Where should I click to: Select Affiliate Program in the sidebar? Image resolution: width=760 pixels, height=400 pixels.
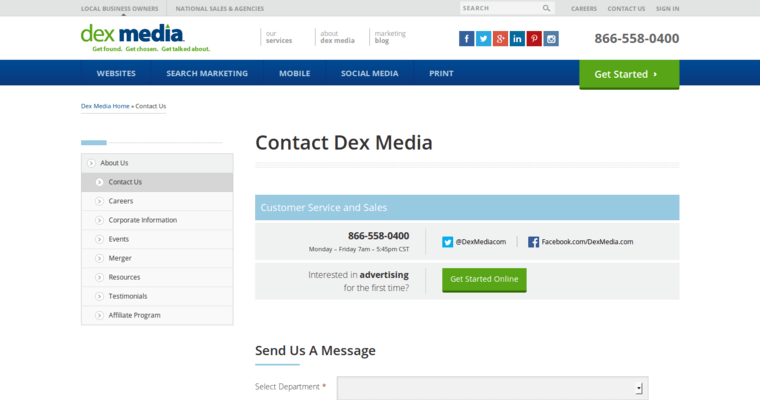[157, 316]
